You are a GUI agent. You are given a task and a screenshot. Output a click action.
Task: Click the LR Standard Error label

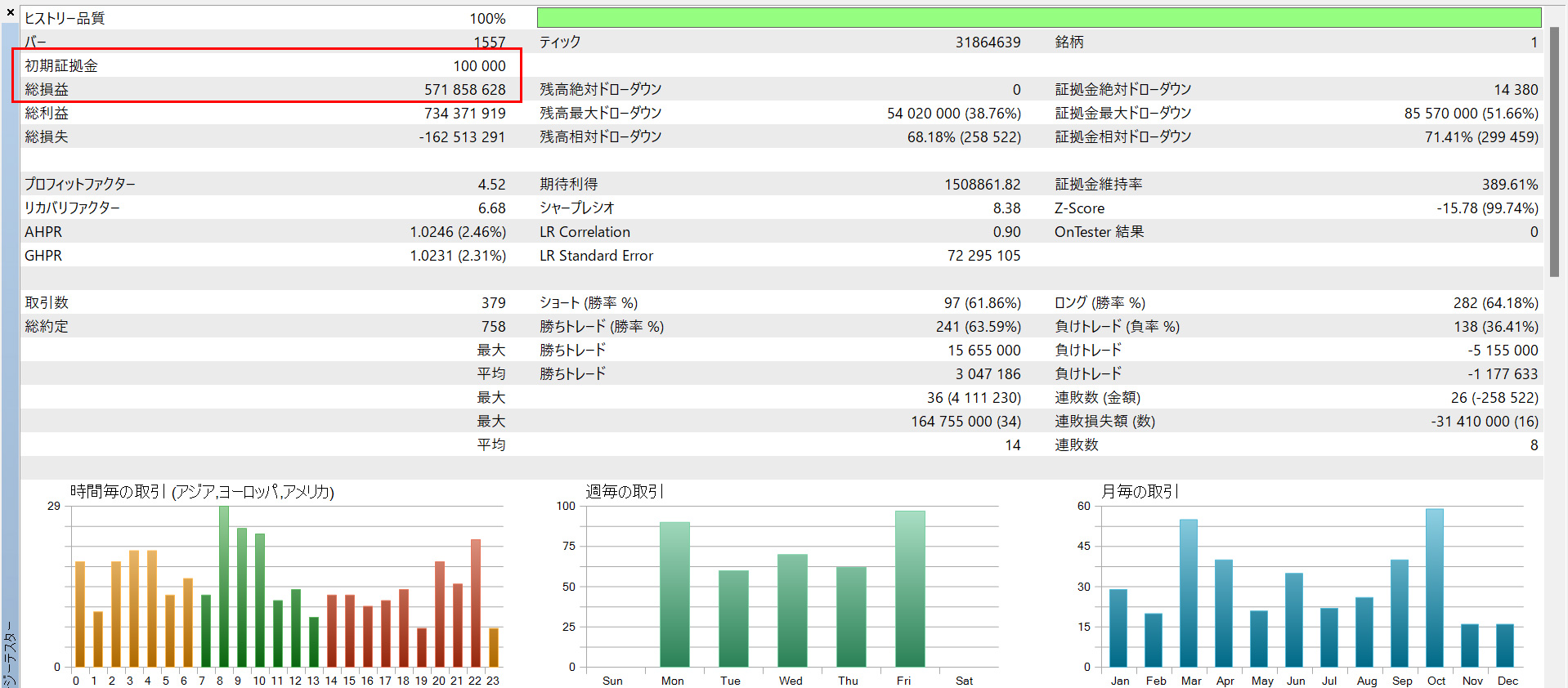point(596,255)
